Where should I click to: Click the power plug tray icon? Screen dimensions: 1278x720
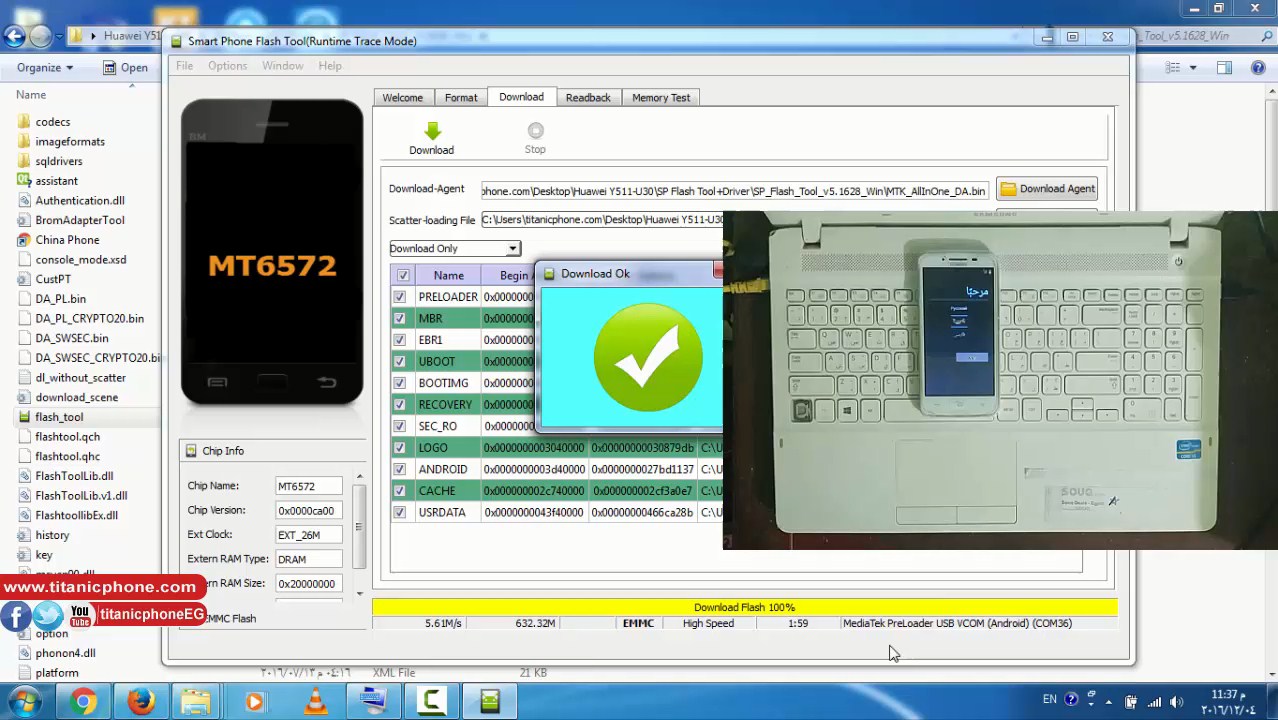(1131, 701)
